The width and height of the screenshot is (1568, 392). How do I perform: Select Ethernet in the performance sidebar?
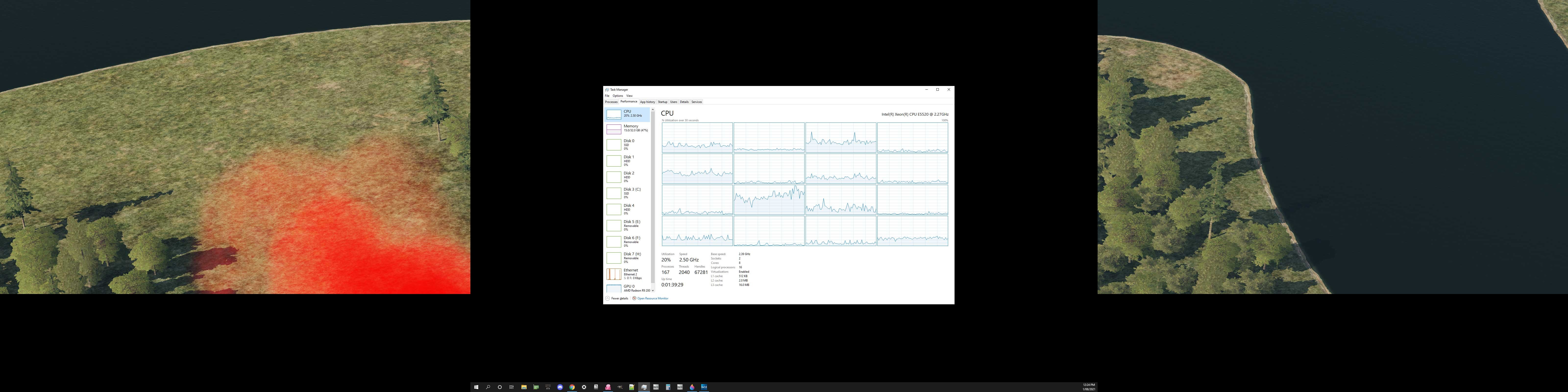(x=627, y=274)
